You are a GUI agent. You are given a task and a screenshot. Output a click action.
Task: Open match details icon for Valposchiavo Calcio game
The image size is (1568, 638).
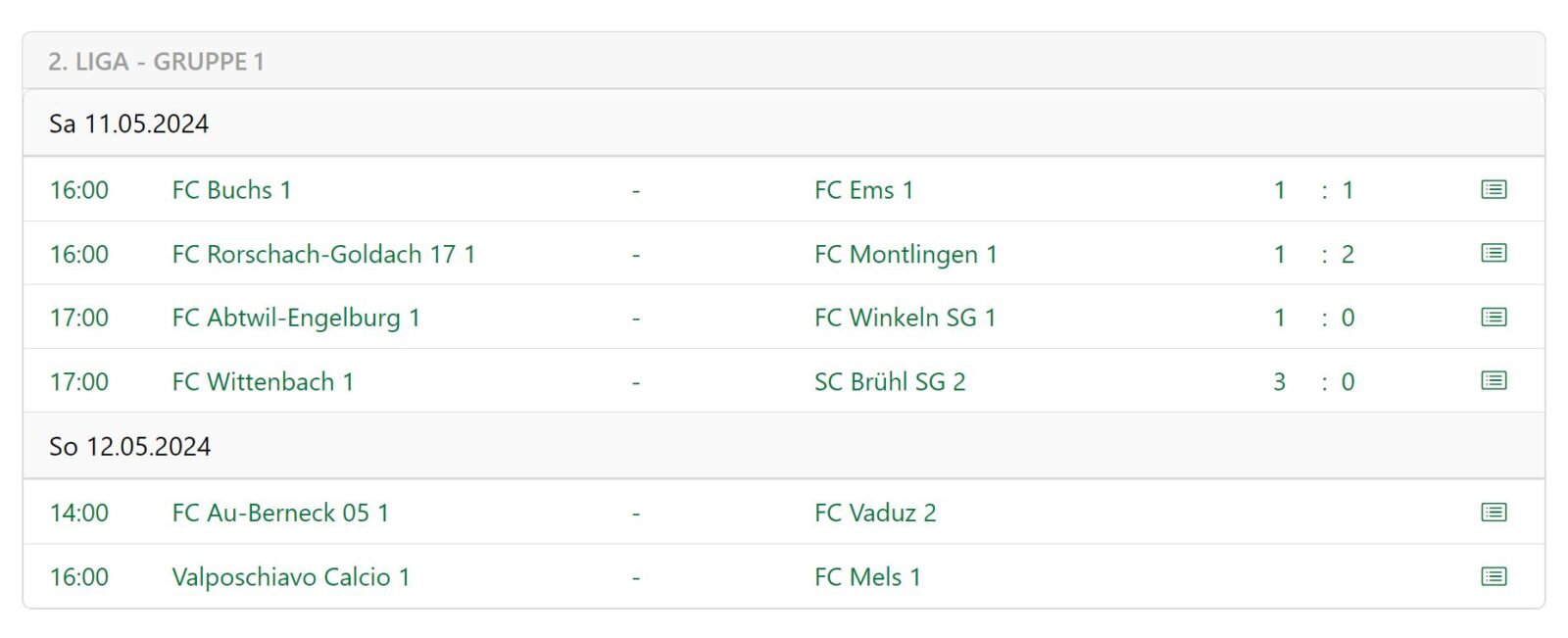coord(1494,576)
